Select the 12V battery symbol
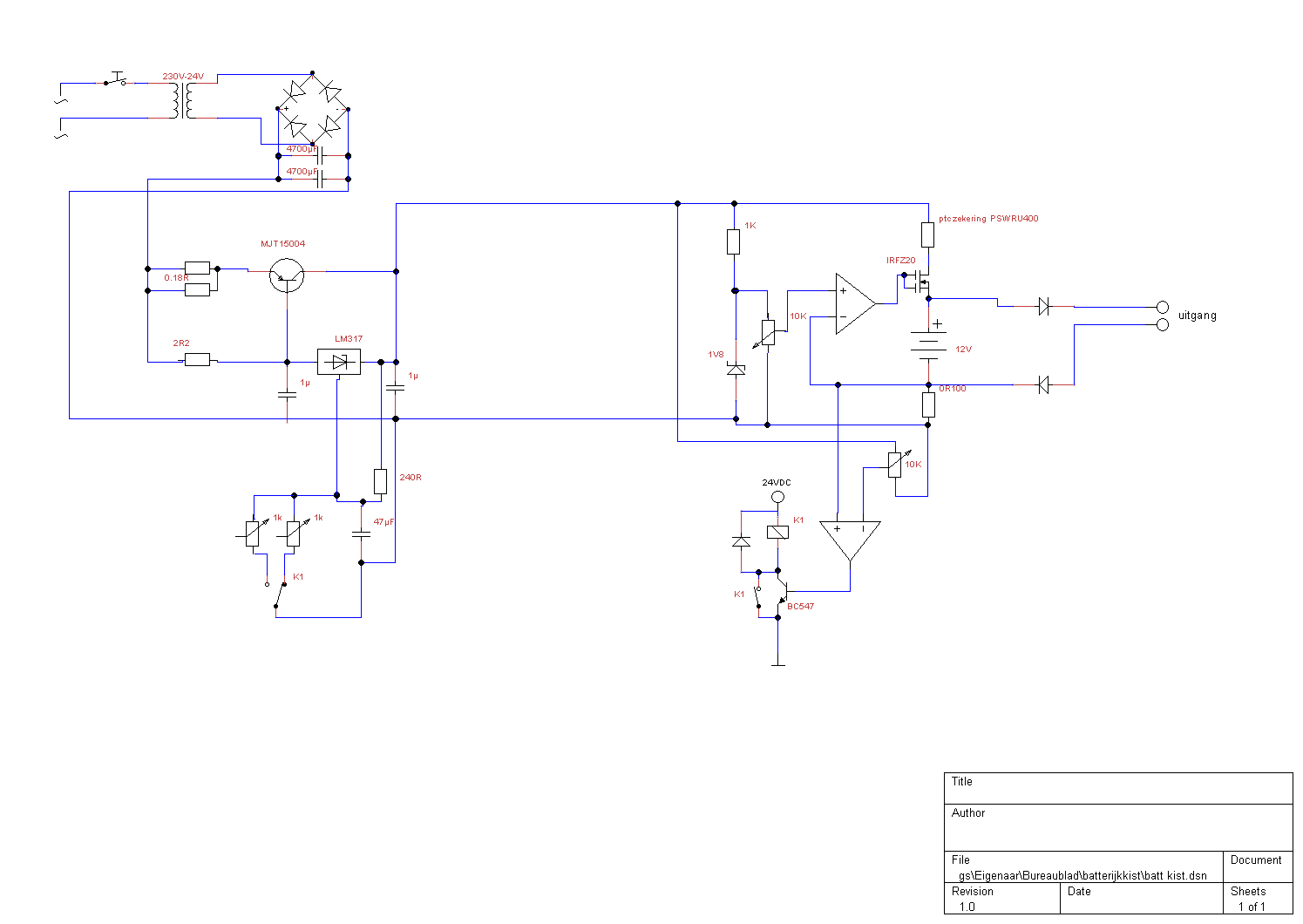This screenshot has width=1303, height=924. [929, 344]
